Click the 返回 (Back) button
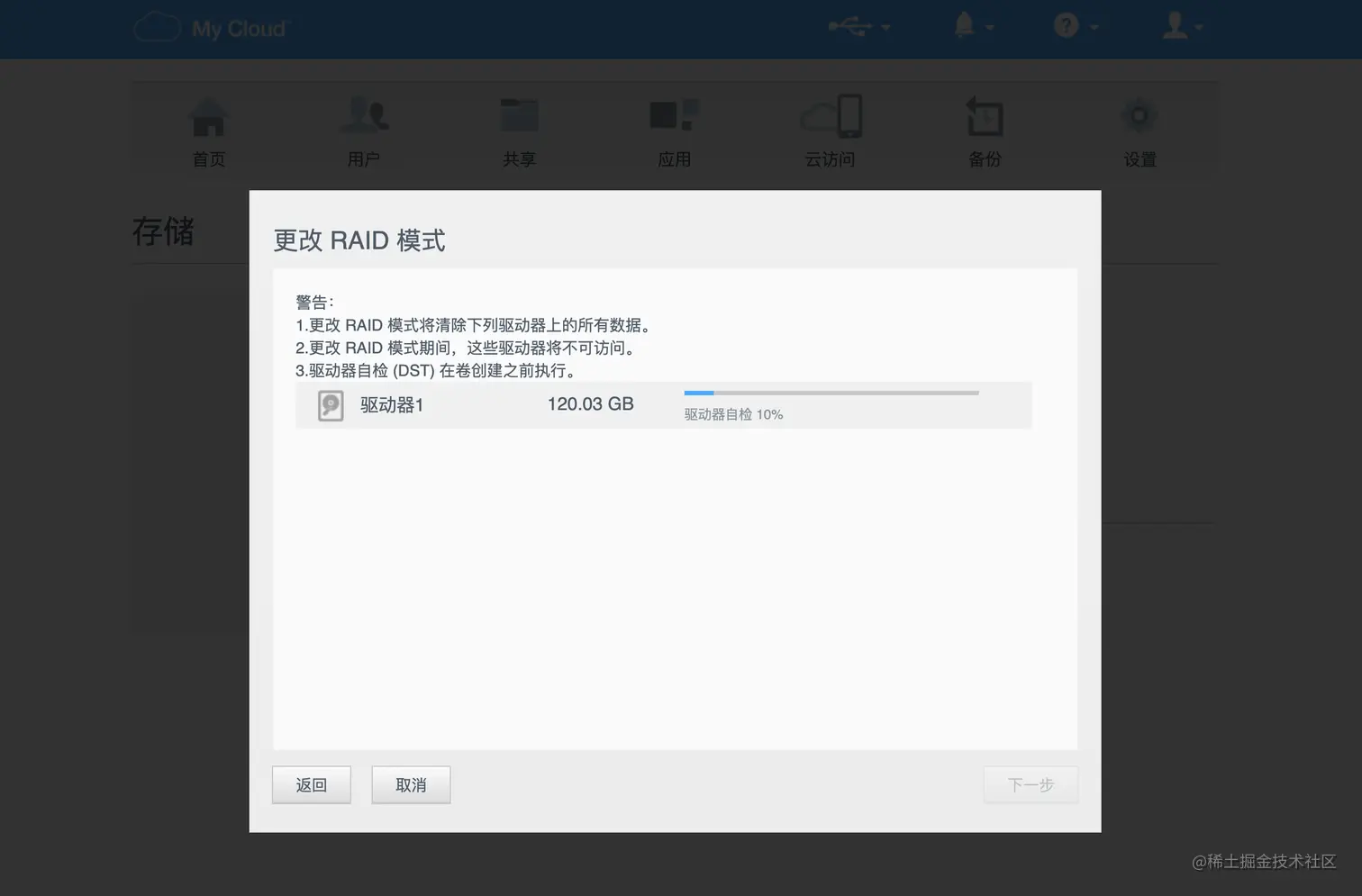The height and width of the screenshot is (896, 1362). point(311,784)
